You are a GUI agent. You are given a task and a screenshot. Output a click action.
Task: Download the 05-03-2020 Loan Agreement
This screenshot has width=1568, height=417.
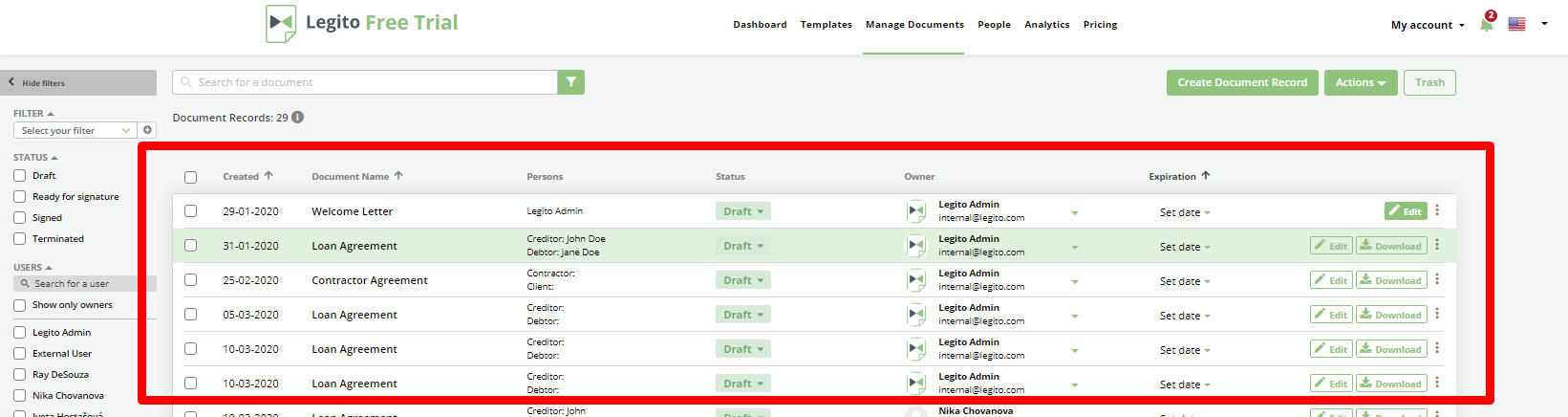(1391, 315)
